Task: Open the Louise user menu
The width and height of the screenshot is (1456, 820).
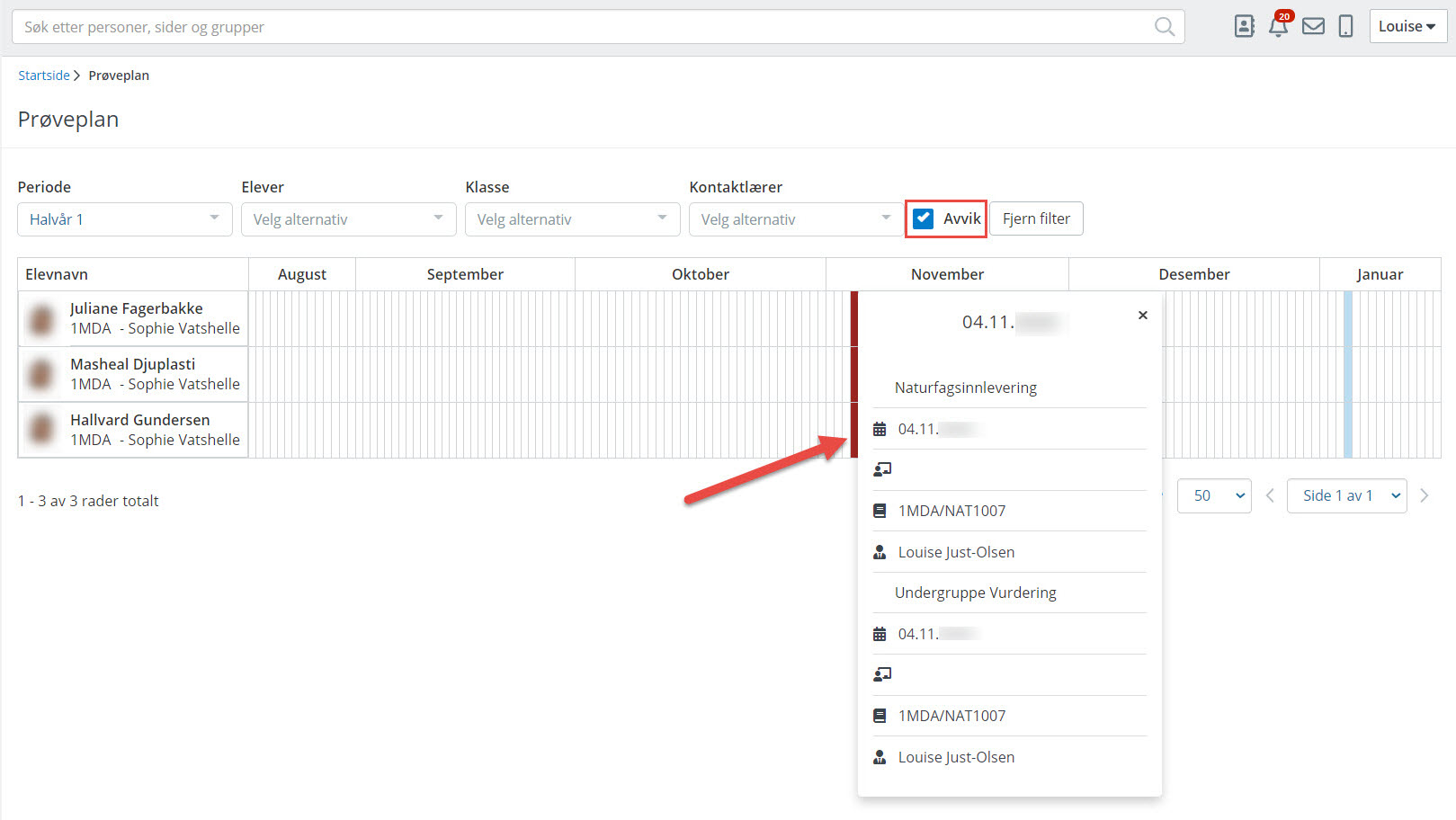Action: (x=1407, y=26)
